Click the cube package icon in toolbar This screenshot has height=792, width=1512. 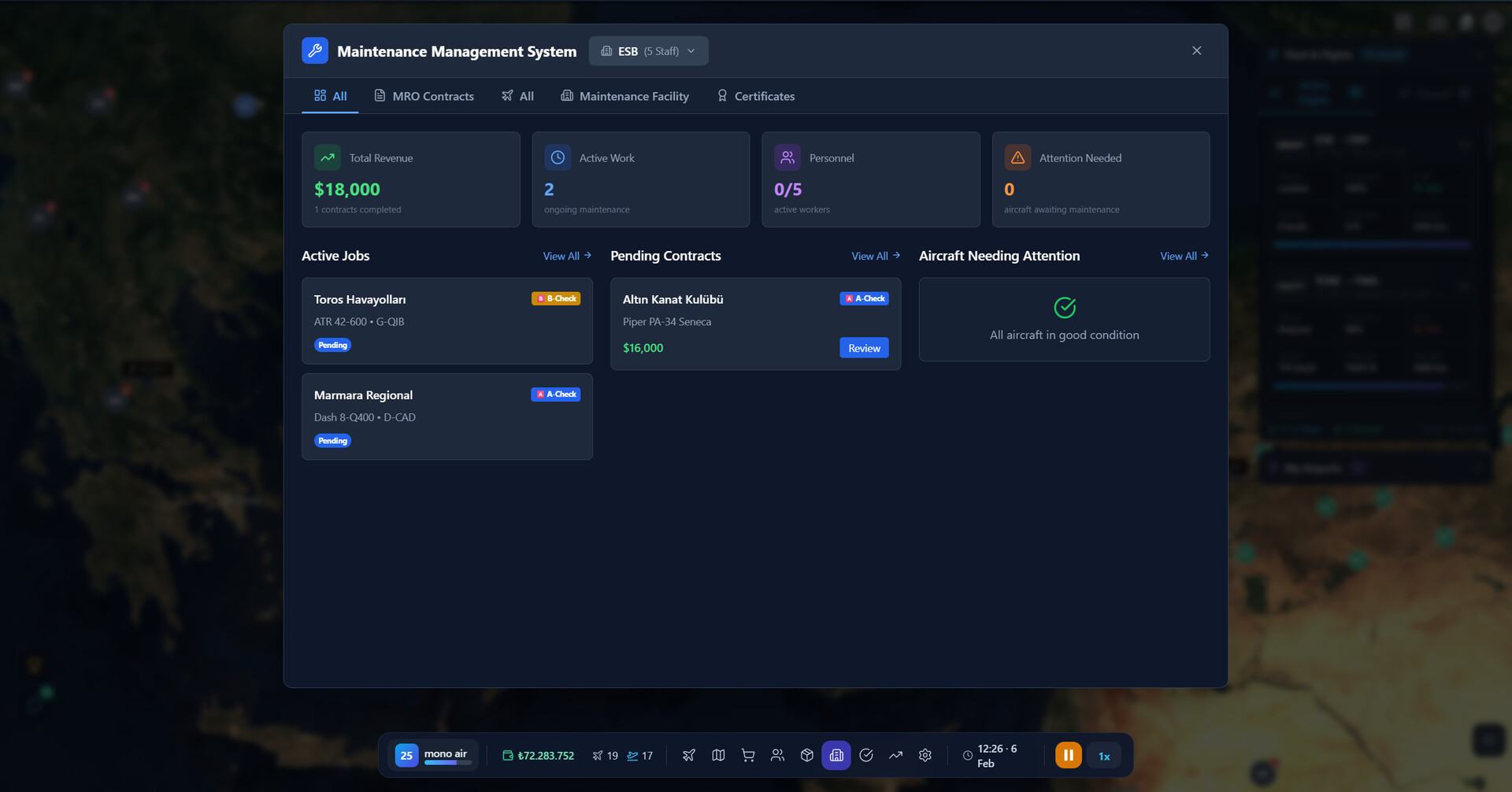point(807,756)
